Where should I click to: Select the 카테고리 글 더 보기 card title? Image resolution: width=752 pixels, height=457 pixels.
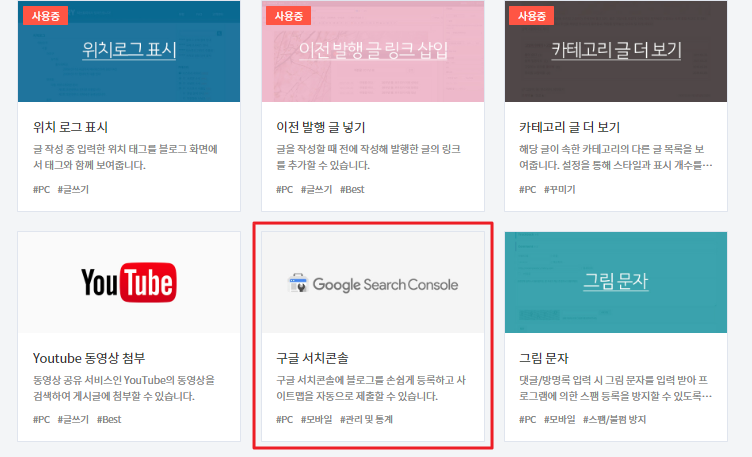(569, 127)
